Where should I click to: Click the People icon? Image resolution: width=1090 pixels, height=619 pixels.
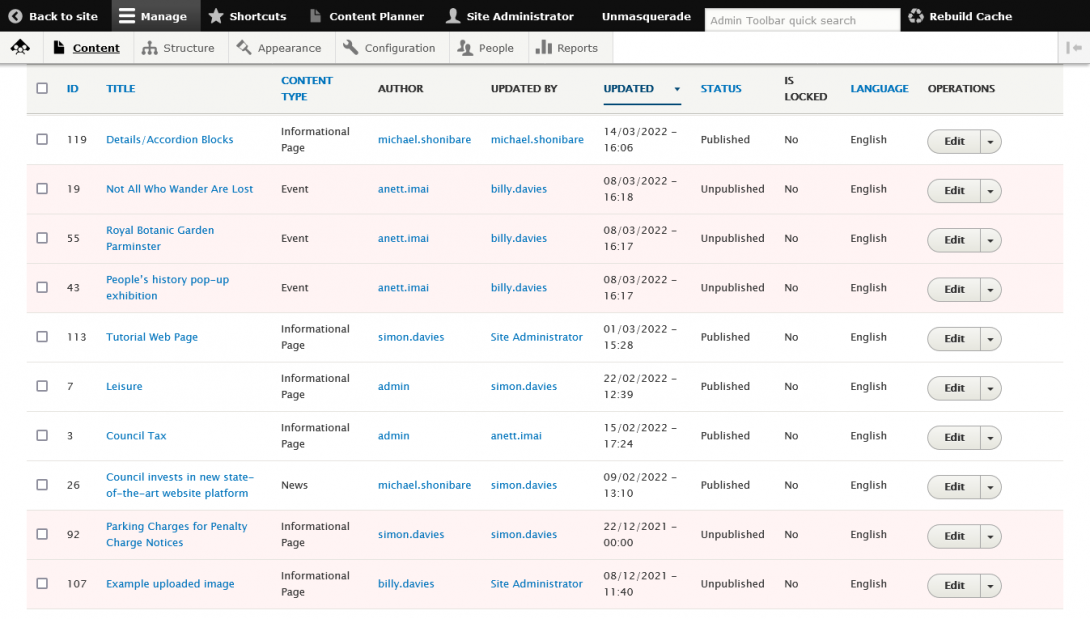click(465, 47)
